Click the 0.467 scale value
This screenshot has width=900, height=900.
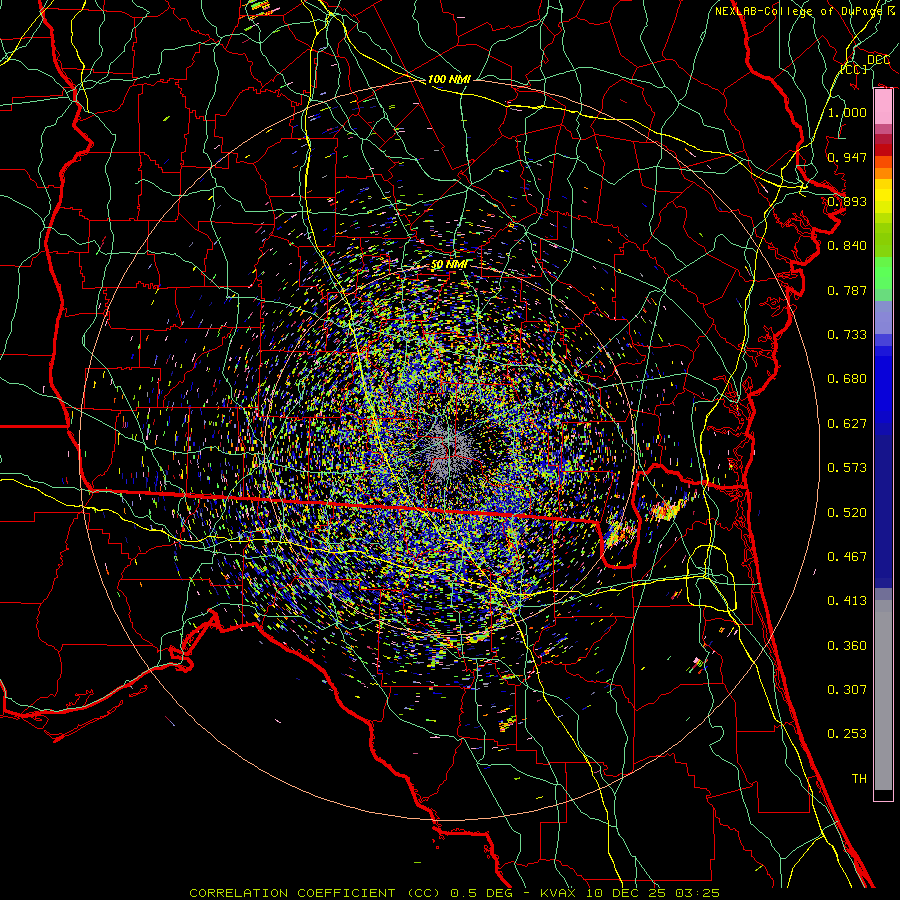pyautogui.click(x=847, y=557)
